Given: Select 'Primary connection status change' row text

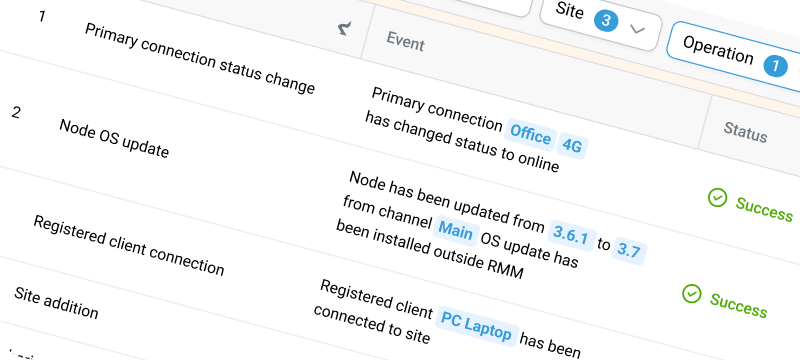Looking at the screenshot, I should (x=199, y=59).
